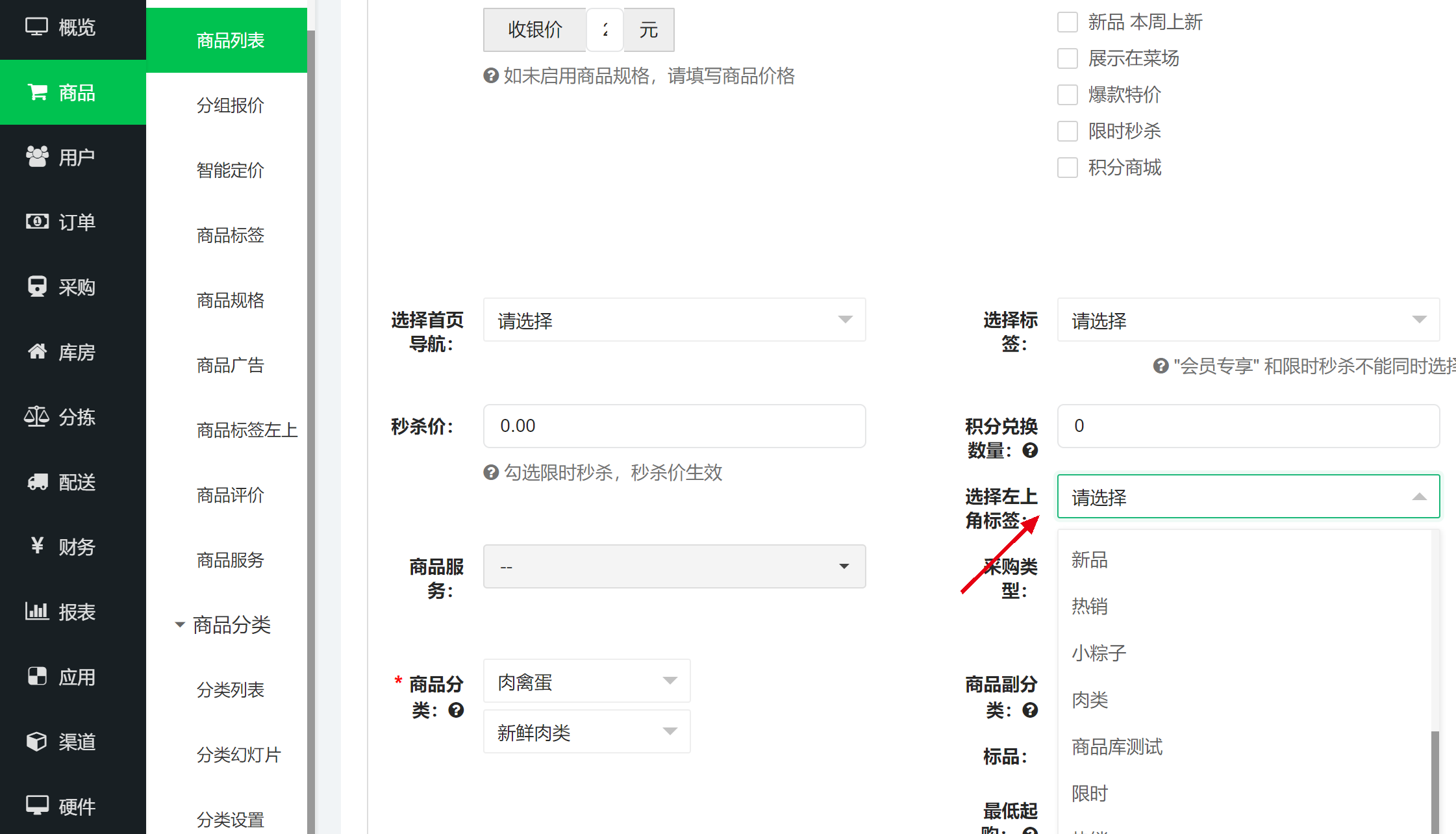The image size is (1456, 834).
Task: Enable the 新品 本周上新 checkbox
Action: pyautogui.click(x=1068, y=22)
